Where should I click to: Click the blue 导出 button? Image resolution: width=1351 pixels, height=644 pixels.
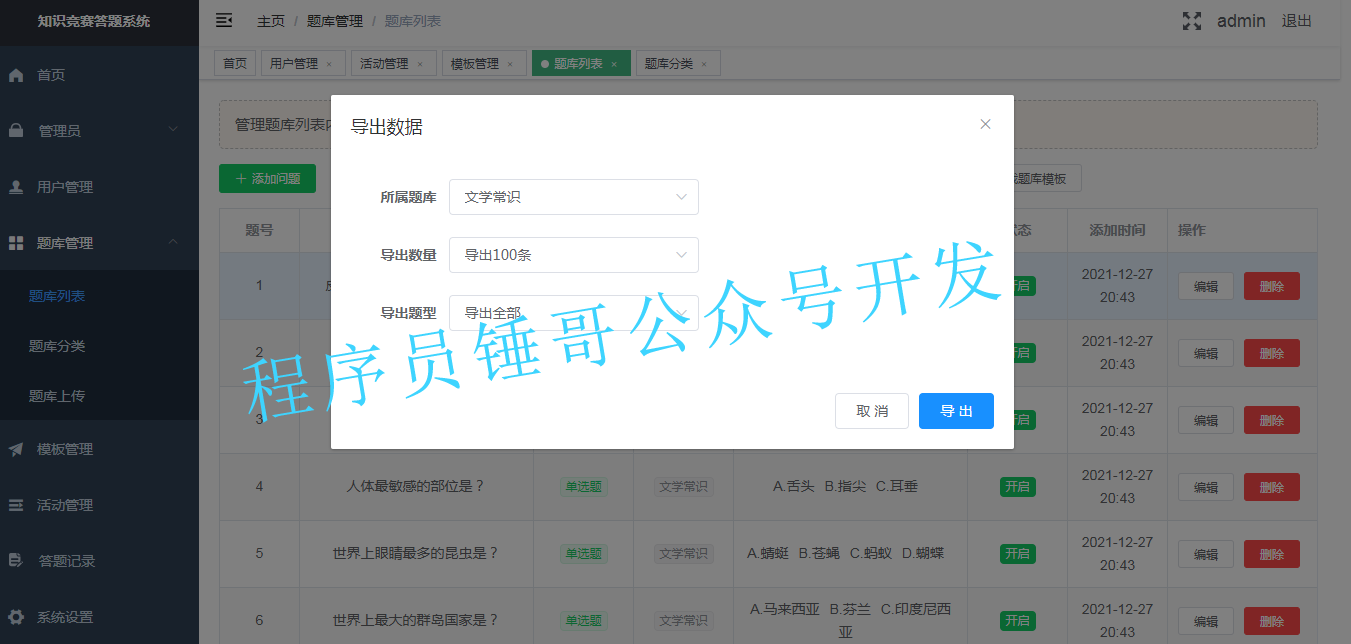pos(956,411)
